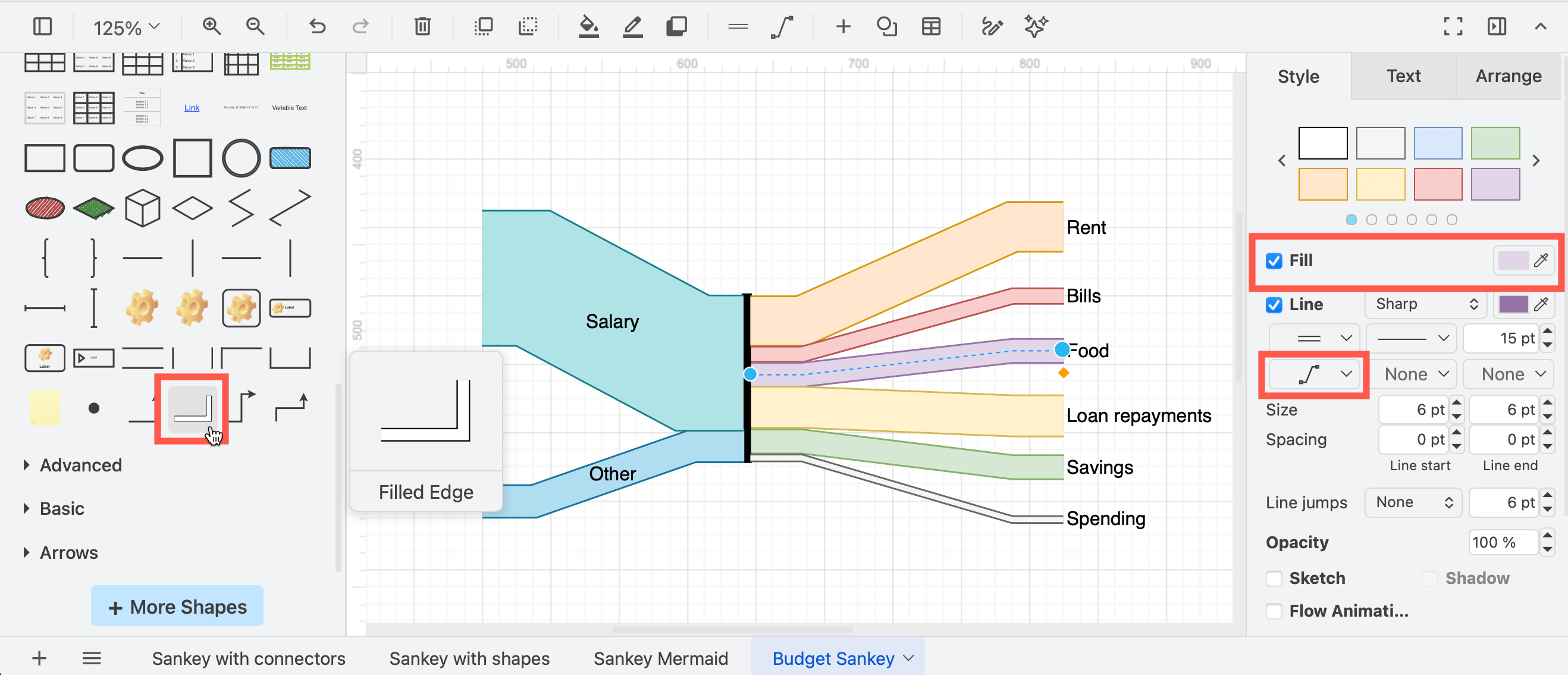Enable the Sketch checkbox

coord(1274,578)
